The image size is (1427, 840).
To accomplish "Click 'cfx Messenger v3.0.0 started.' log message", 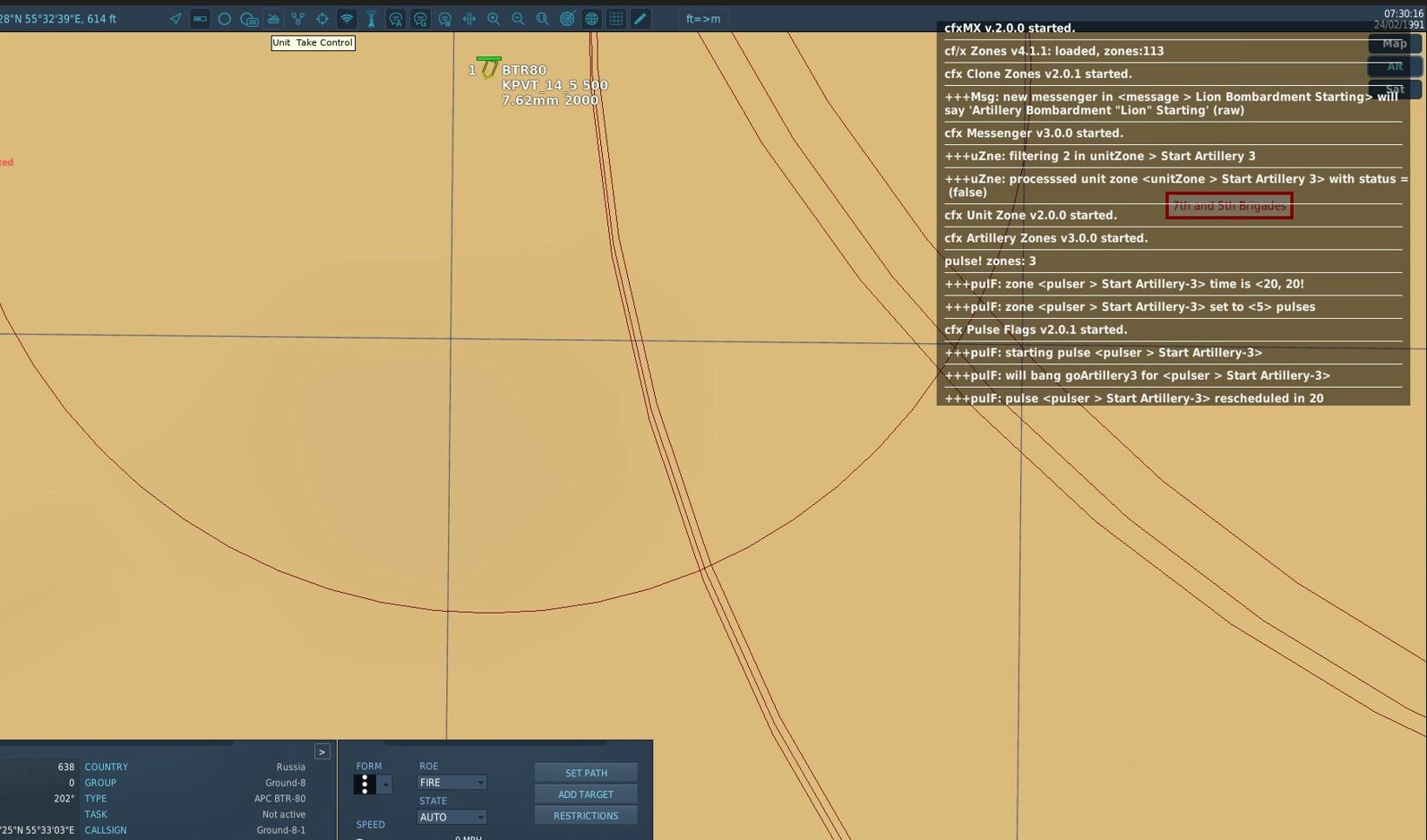I will 1034,133.
